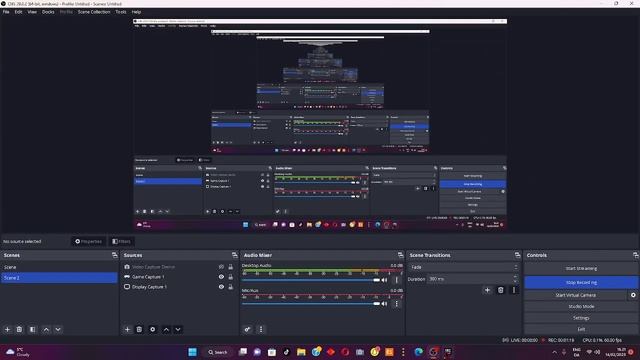Image resolution: width=640 pixels, height=360 pixels.
Task: Pop out the Audio Mixer dock
Action: coord(400,255)
